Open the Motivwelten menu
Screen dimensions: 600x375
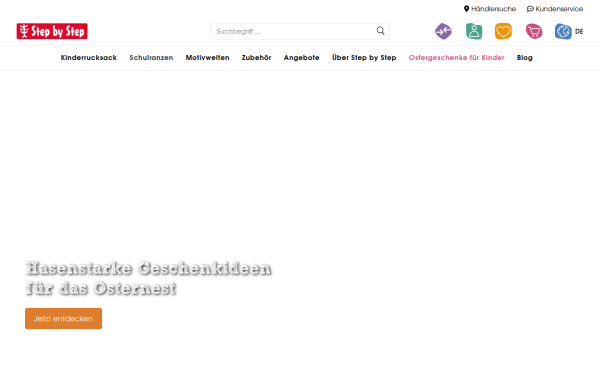[x=207, y=58]
